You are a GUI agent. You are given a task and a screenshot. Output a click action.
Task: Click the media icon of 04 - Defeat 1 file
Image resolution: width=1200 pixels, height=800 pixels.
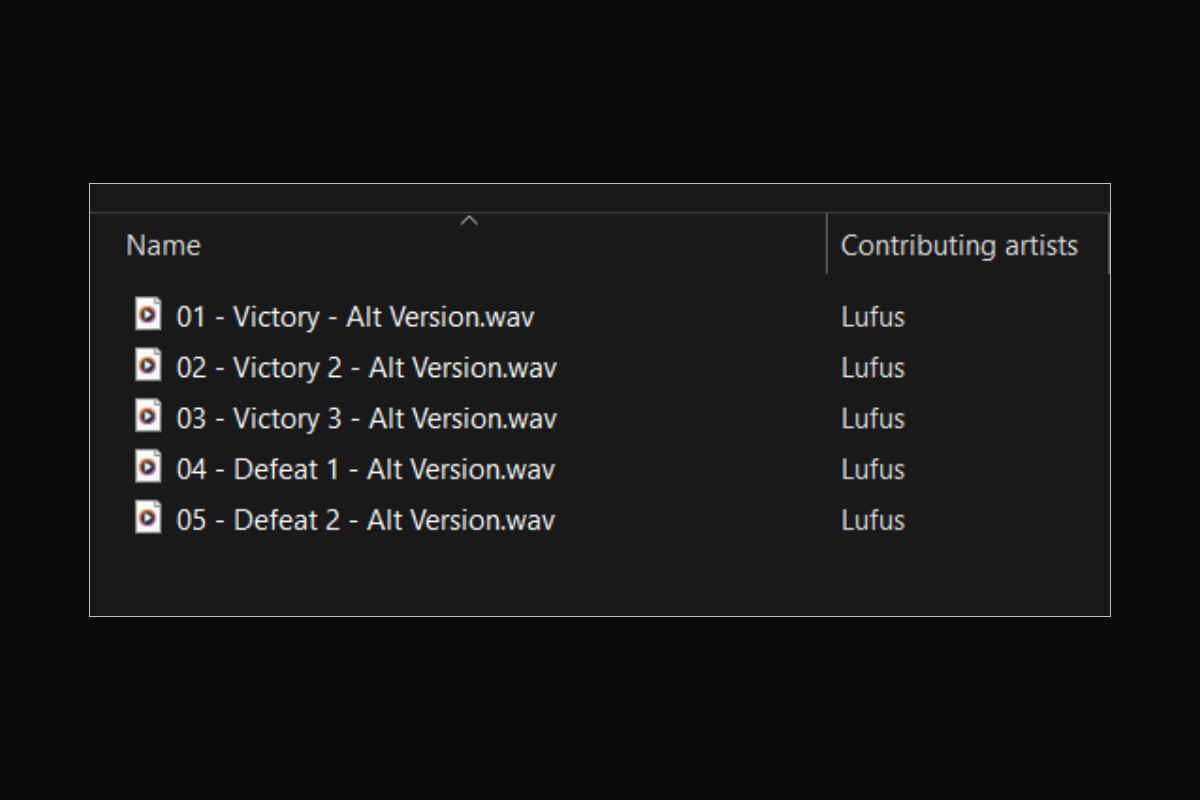[148, 467]
